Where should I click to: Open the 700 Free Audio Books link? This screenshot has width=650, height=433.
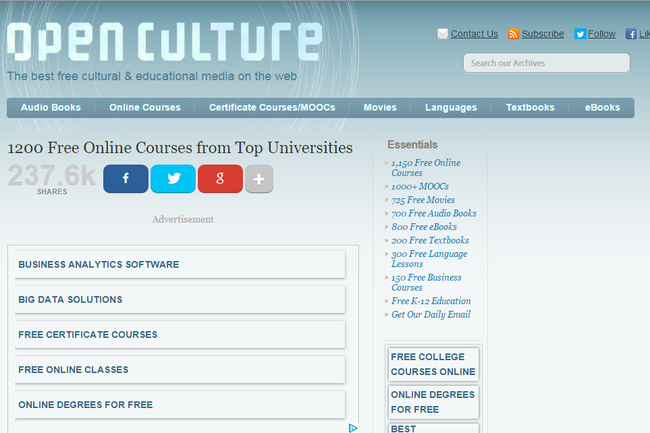tap(434, 213)
